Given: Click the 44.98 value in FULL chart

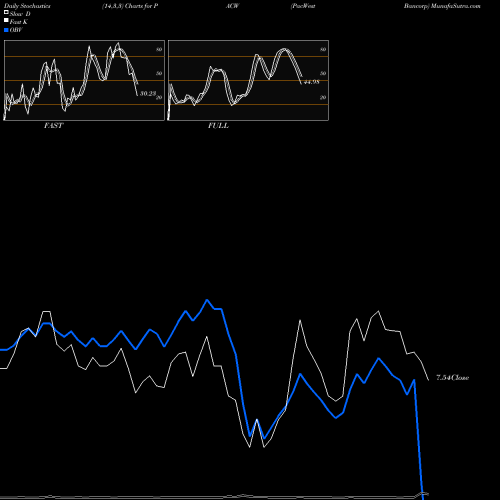Looking at the screenshot, I should [311, 82].
